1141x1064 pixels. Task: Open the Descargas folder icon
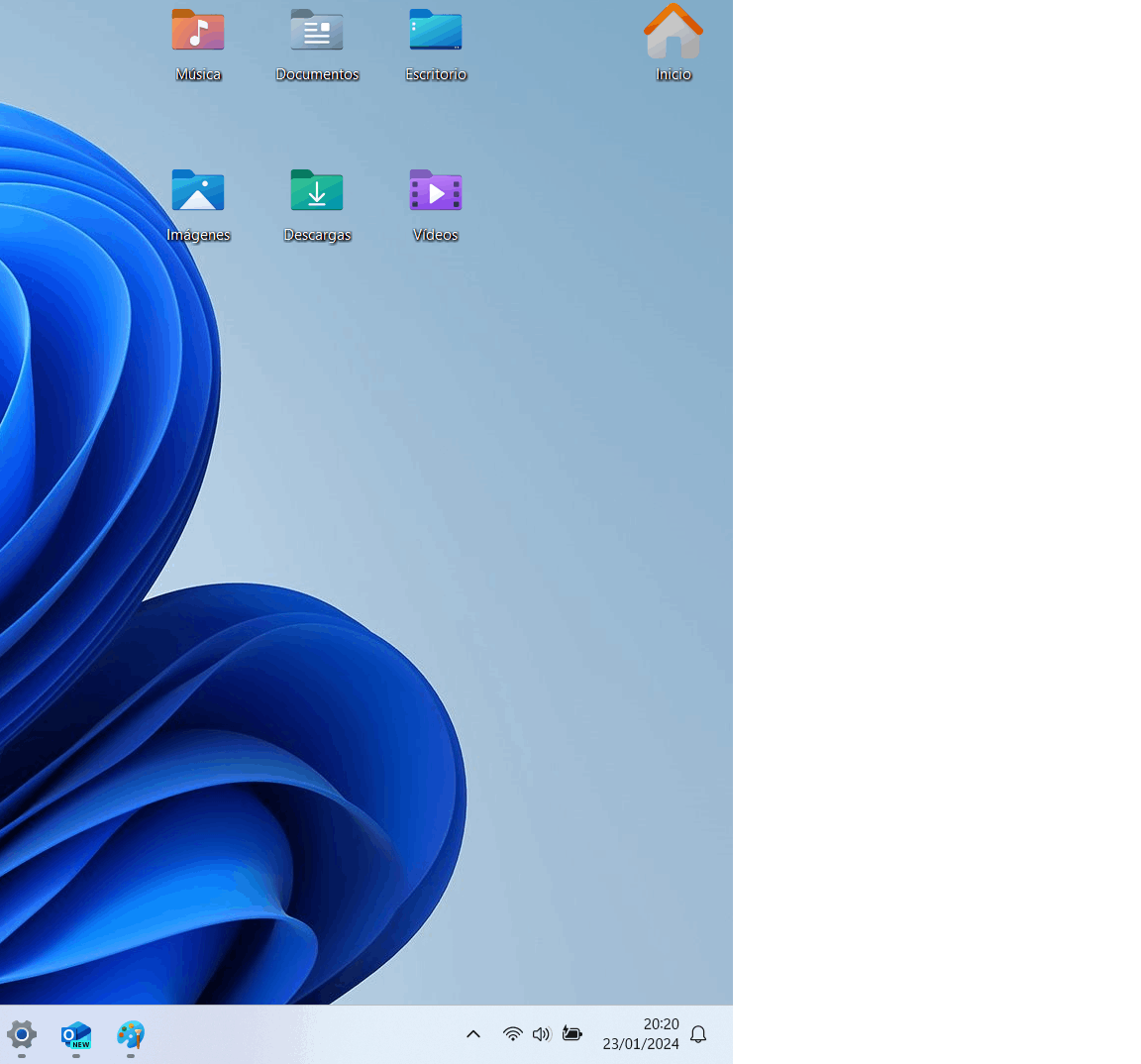317,190
